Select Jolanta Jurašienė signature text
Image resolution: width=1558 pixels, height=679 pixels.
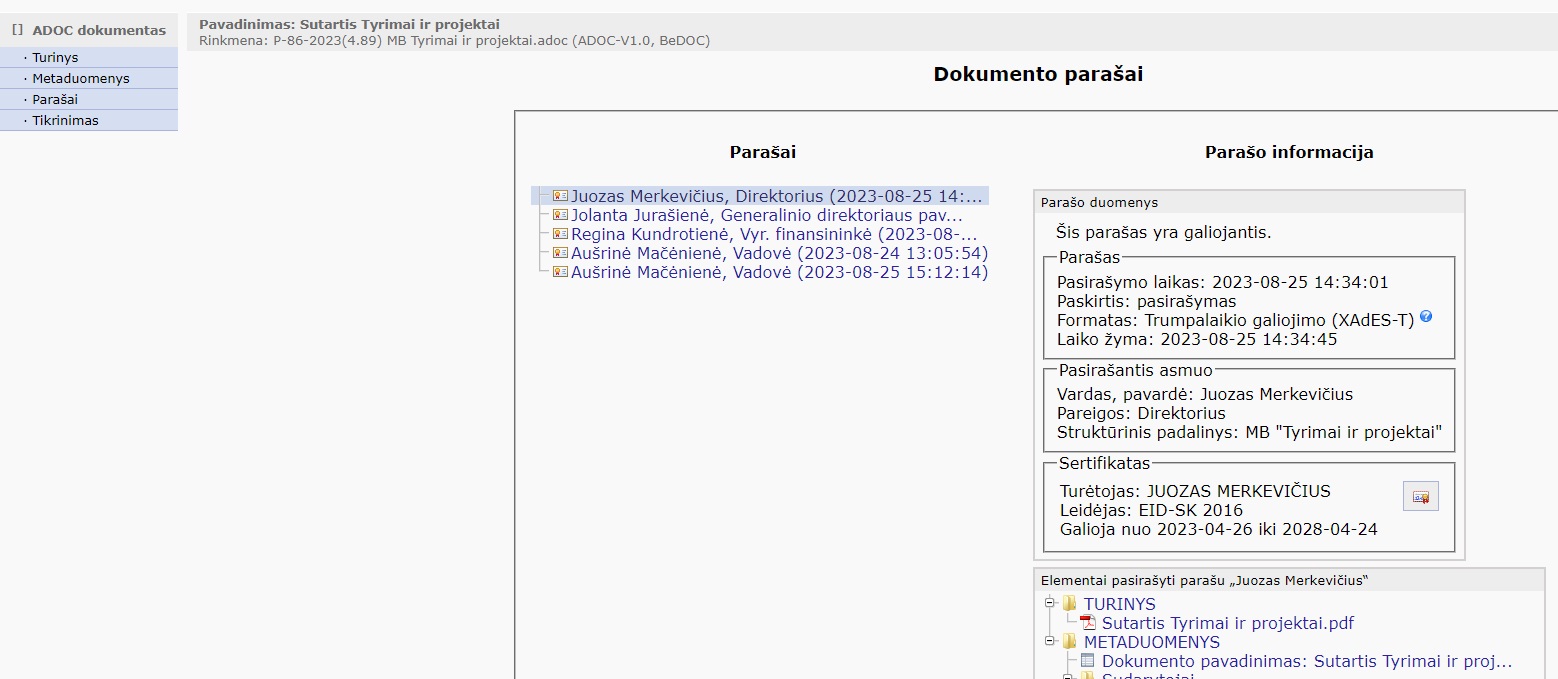tap(766, 215)
